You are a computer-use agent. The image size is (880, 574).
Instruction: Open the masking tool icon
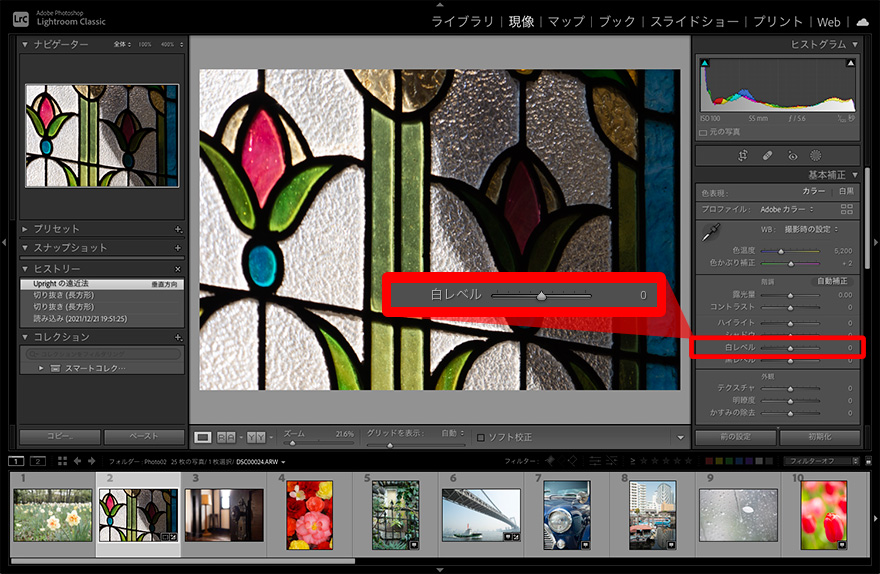(x=815, y=156)
